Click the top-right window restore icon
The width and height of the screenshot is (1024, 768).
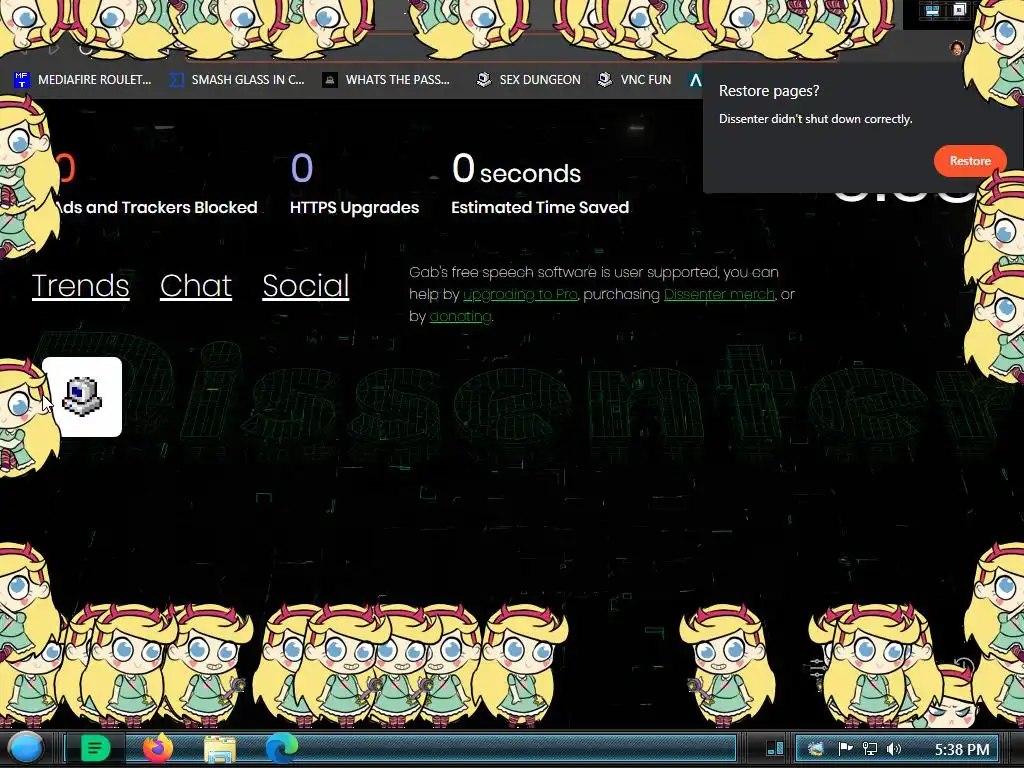959,10
